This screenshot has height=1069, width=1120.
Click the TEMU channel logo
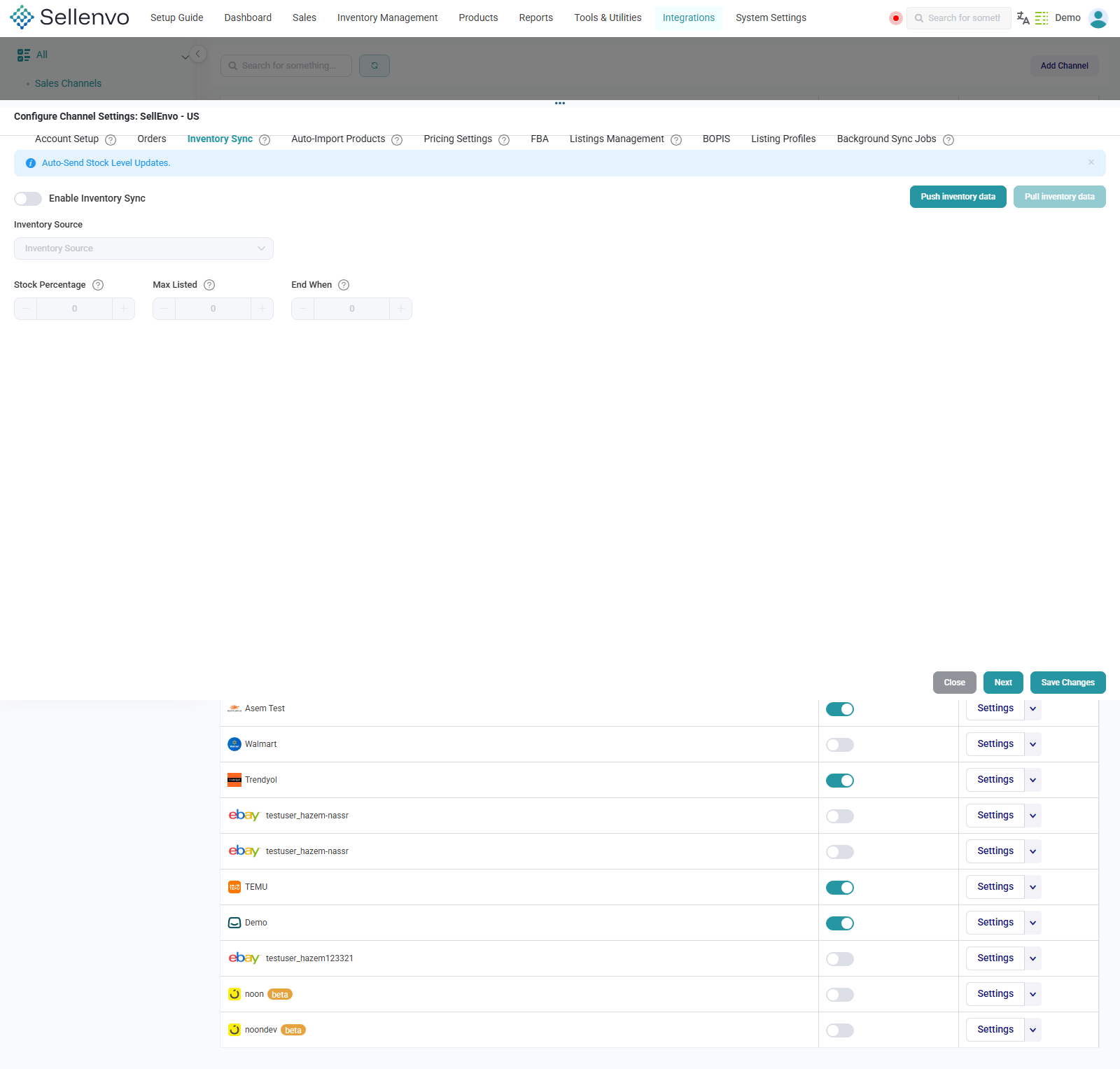coord(234,887)
